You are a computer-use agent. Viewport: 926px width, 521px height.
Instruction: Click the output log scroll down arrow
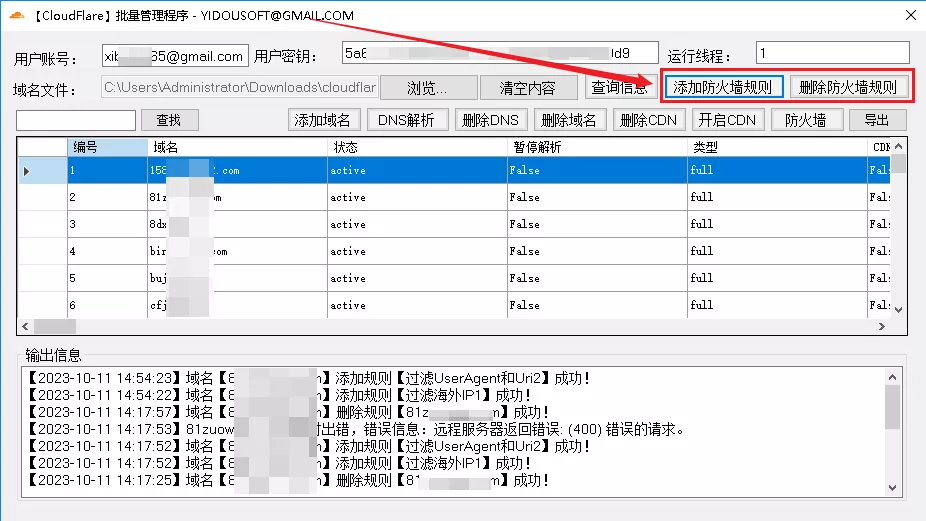(x=892, y=488)
